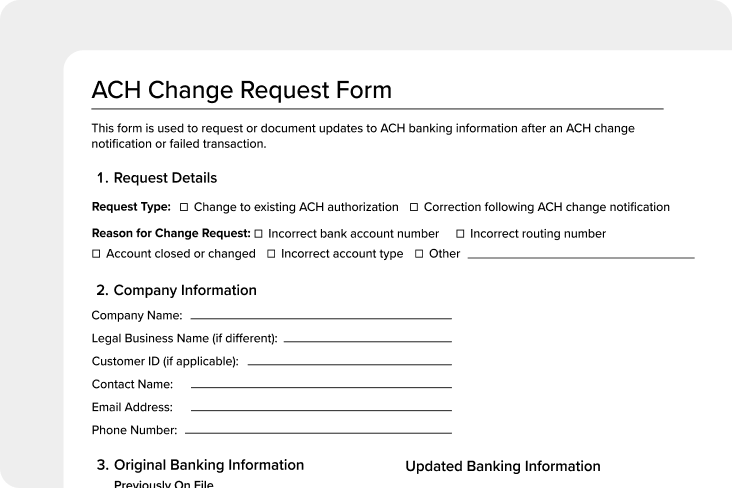Click the blank line after 'Other'
The height and width of the screenshot is (488, 732).
pyautogui.click(x=580, y=257)
